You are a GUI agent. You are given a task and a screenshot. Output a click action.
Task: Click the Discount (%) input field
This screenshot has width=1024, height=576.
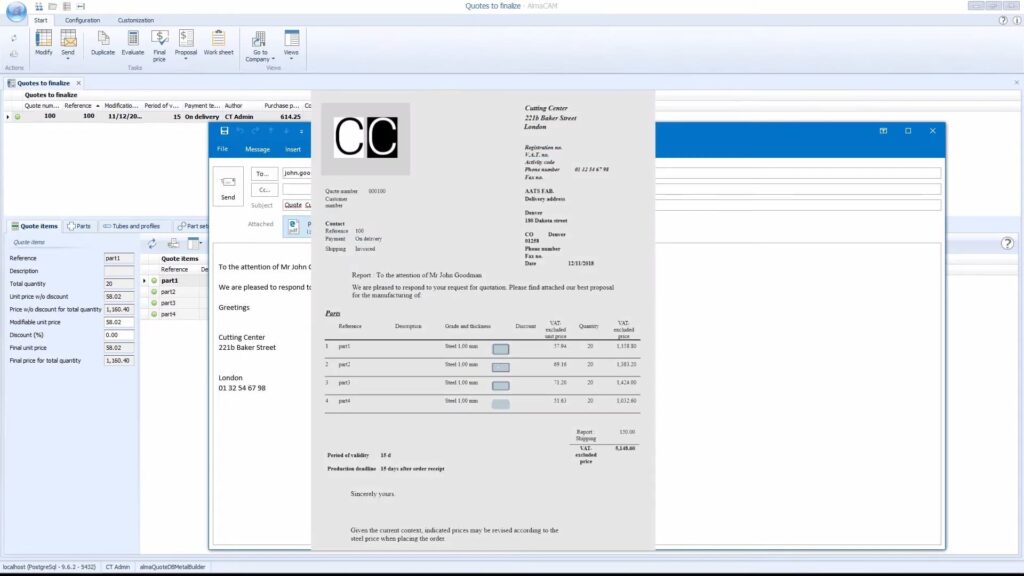coord(118,335)
